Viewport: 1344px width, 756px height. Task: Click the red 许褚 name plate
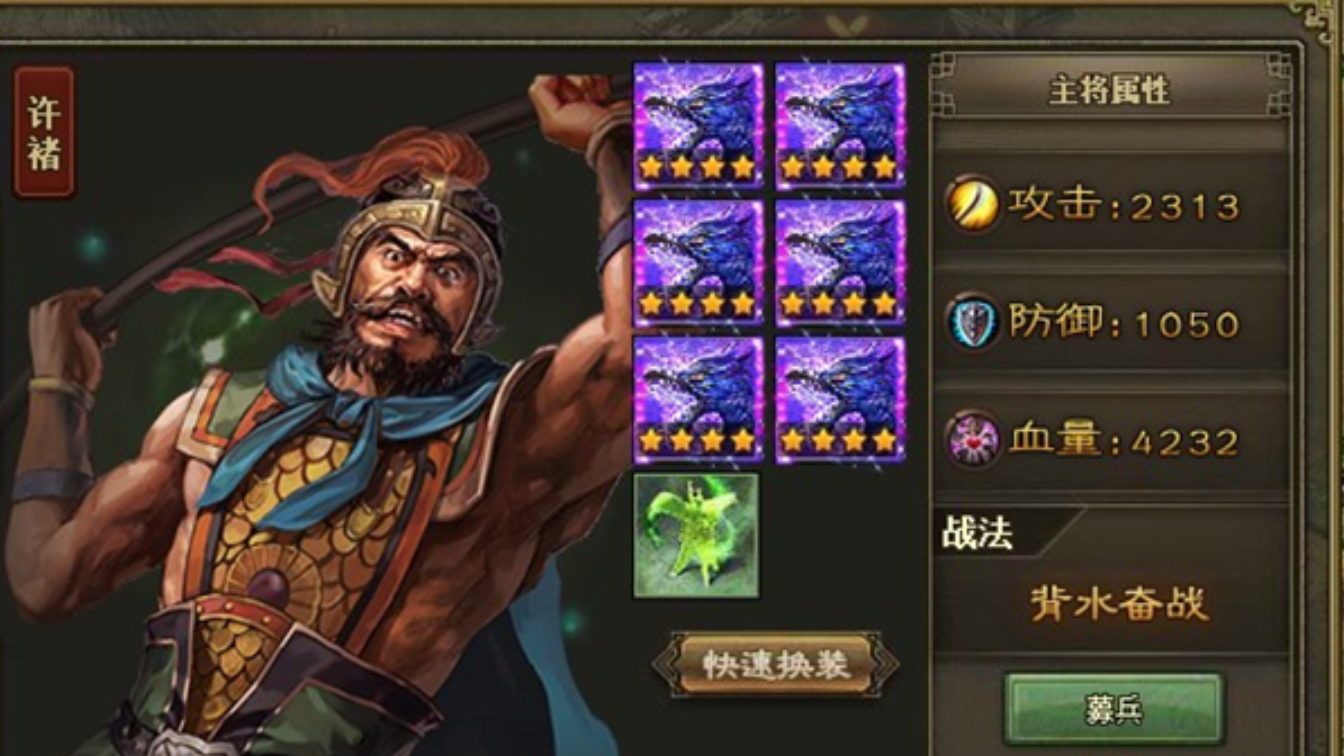(44, 132)
